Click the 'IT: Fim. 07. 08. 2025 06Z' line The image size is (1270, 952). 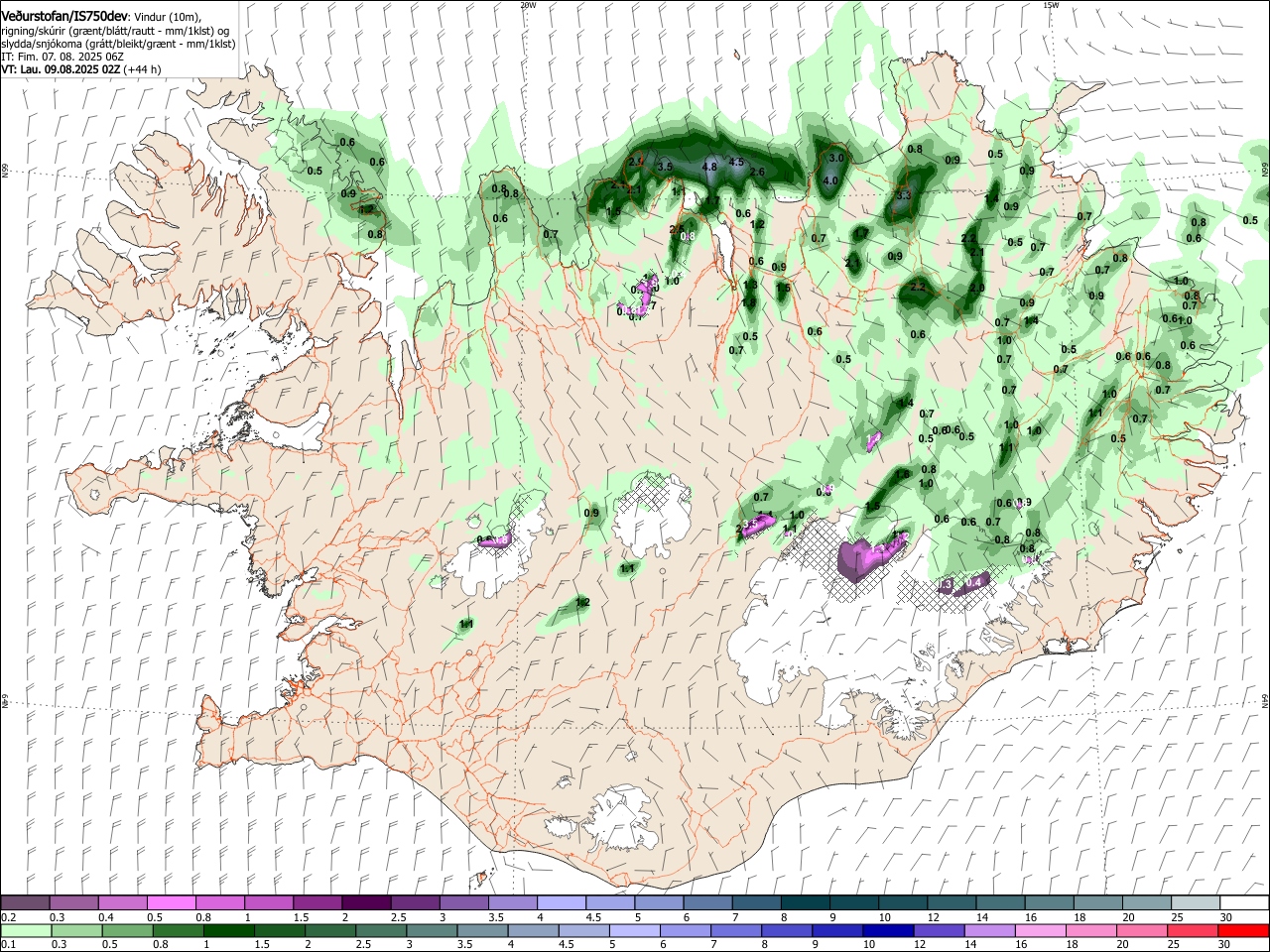(x=63, y=57)
